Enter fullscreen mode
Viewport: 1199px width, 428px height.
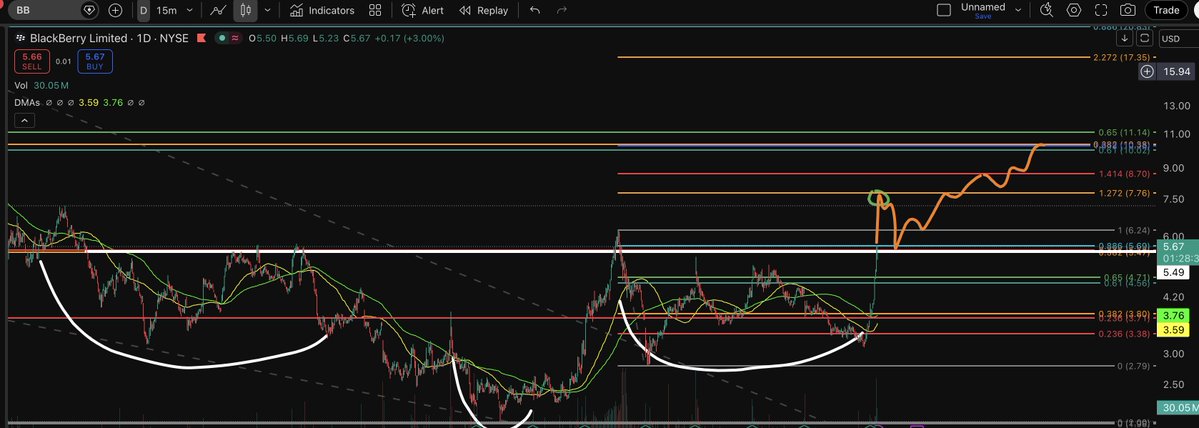1102,10
